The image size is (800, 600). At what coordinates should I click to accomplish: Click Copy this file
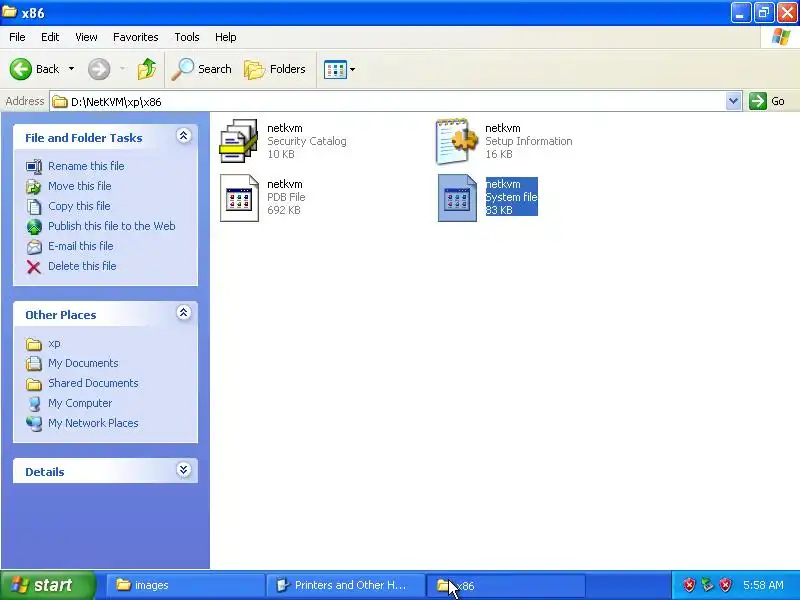click(x=79, y=206)
